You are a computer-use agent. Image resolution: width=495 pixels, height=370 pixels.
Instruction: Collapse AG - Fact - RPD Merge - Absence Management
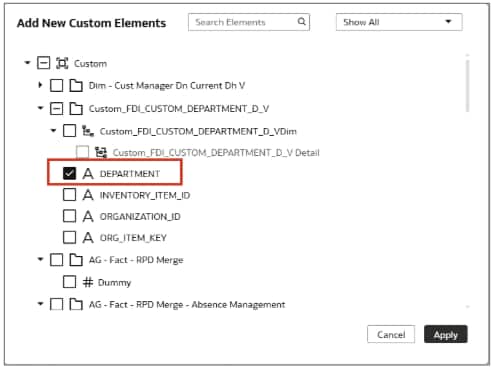click(40, 304)
